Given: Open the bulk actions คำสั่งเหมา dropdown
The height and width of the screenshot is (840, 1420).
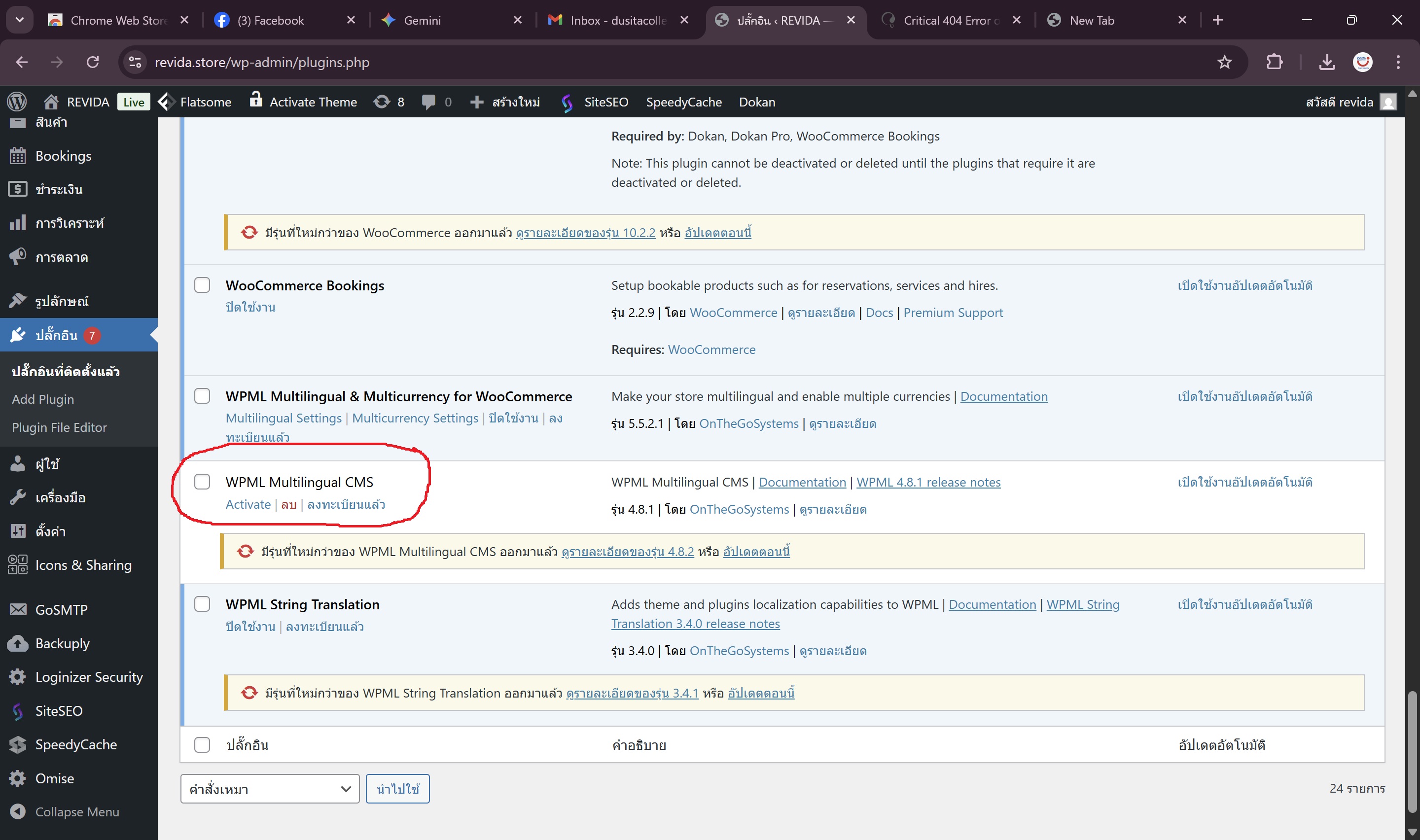Looking at the screenshot, I should (x=269, y=789).
